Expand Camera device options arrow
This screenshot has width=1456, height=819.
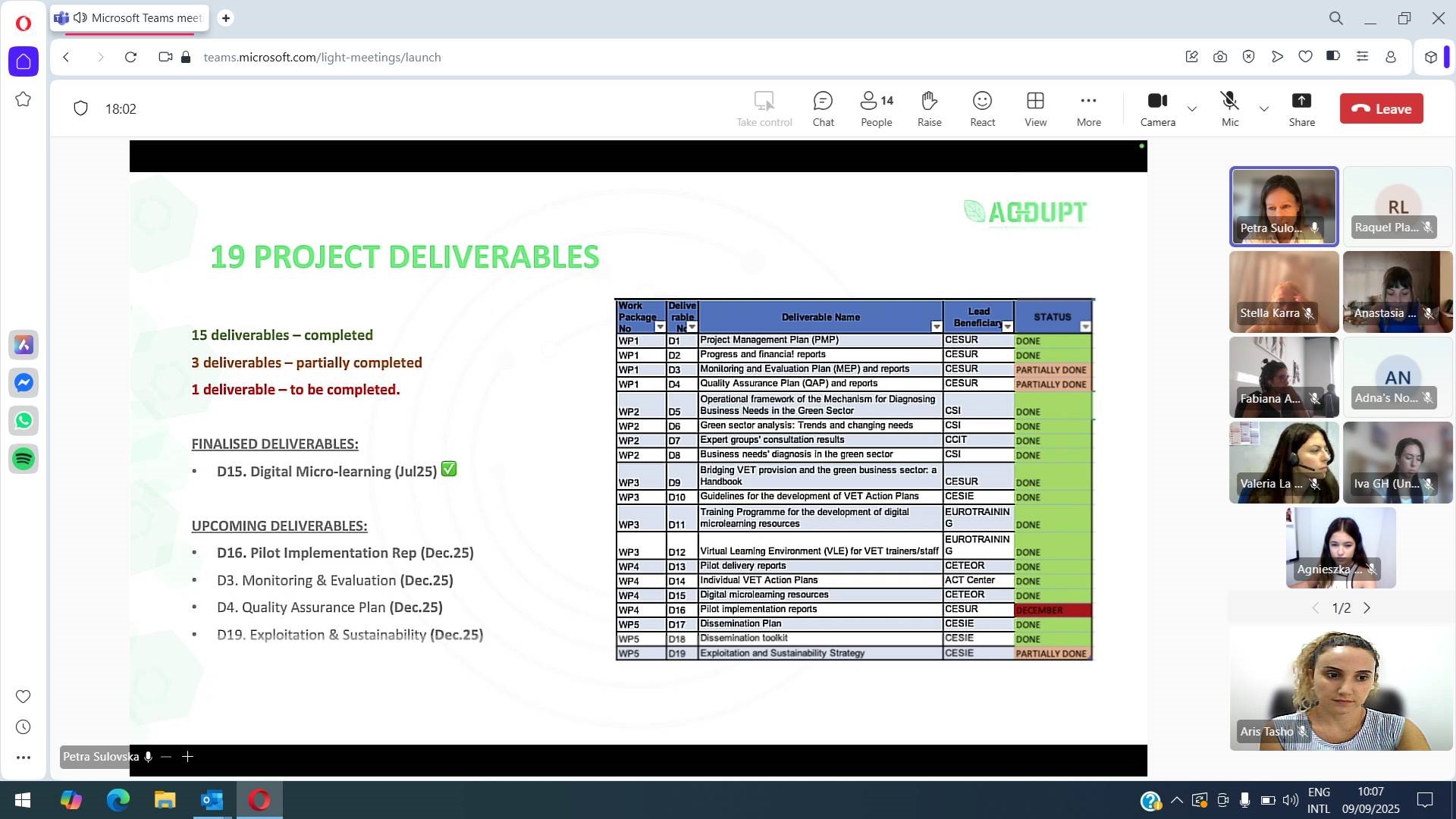click(x=1192, y=109)
